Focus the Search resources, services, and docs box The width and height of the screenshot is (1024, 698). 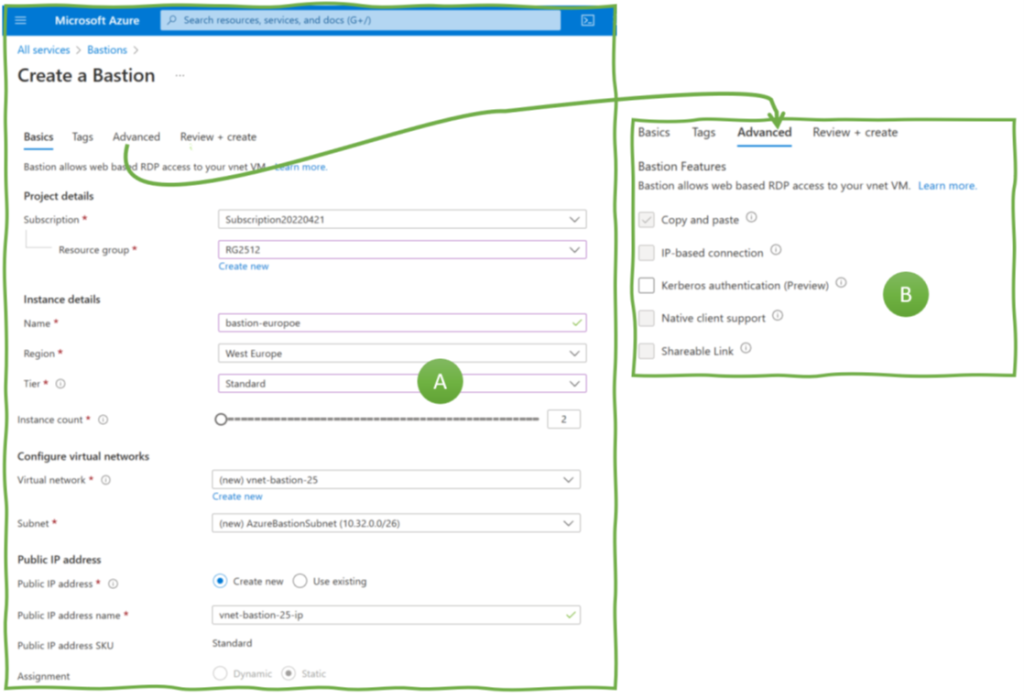click(360, 20)
